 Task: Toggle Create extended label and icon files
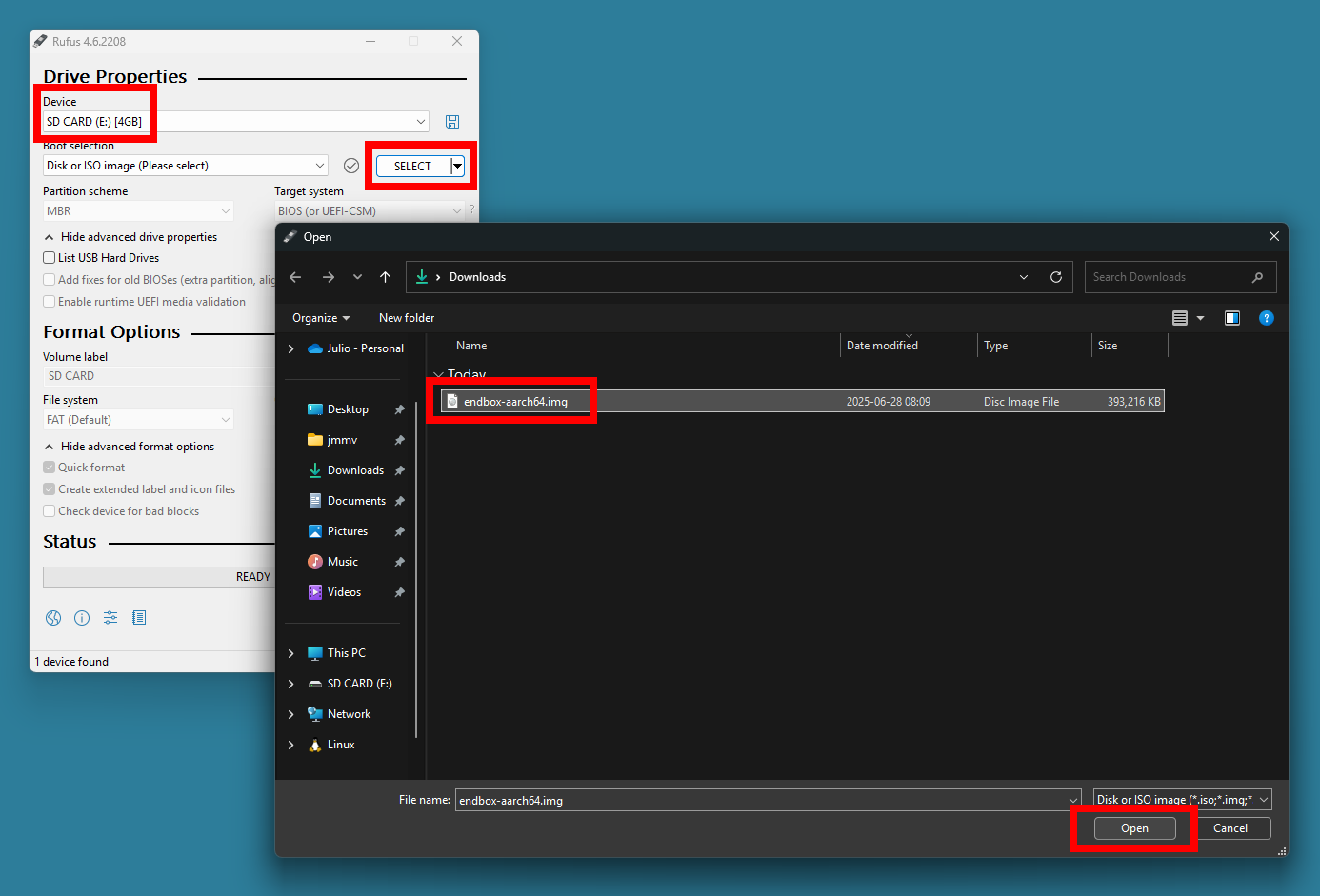(x=49, y=489)
